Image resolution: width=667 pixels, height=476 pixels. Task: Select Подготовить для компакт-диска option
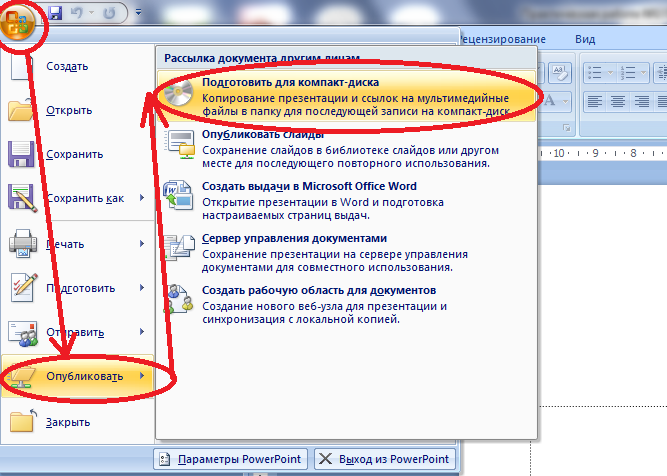coord(346,97)
